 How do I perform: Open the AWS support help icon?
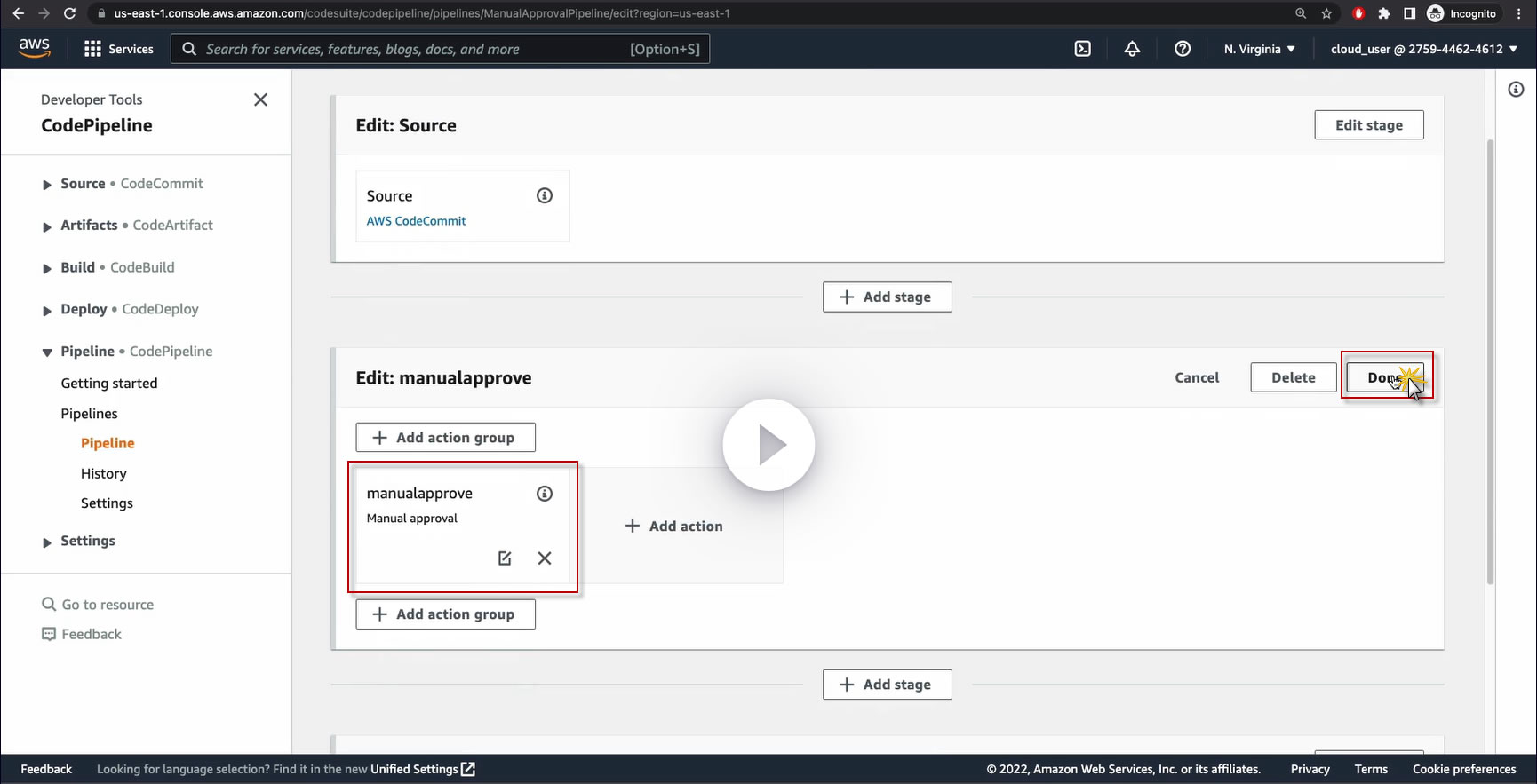click(1182, 49)
